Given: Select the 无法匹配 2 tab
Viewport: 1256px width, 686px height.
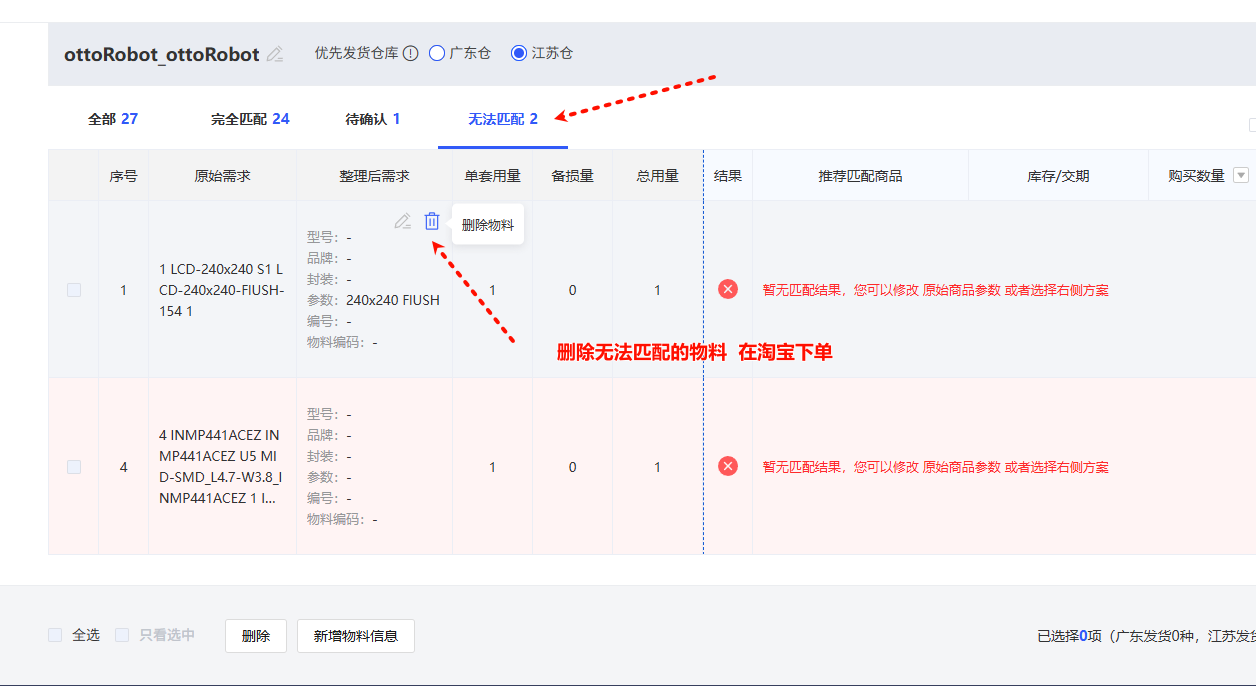Looking at the screenshot, I should point(503,119).
